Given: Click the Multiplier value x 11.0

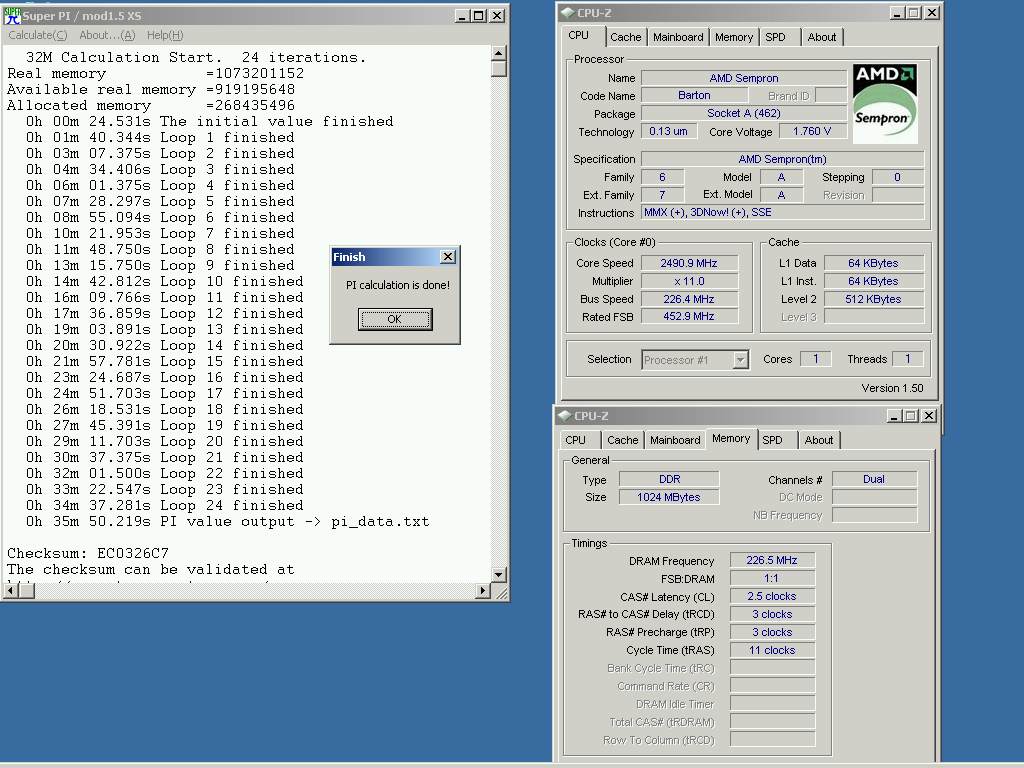Looking at the screenshot, I should (x=689, y=281).
